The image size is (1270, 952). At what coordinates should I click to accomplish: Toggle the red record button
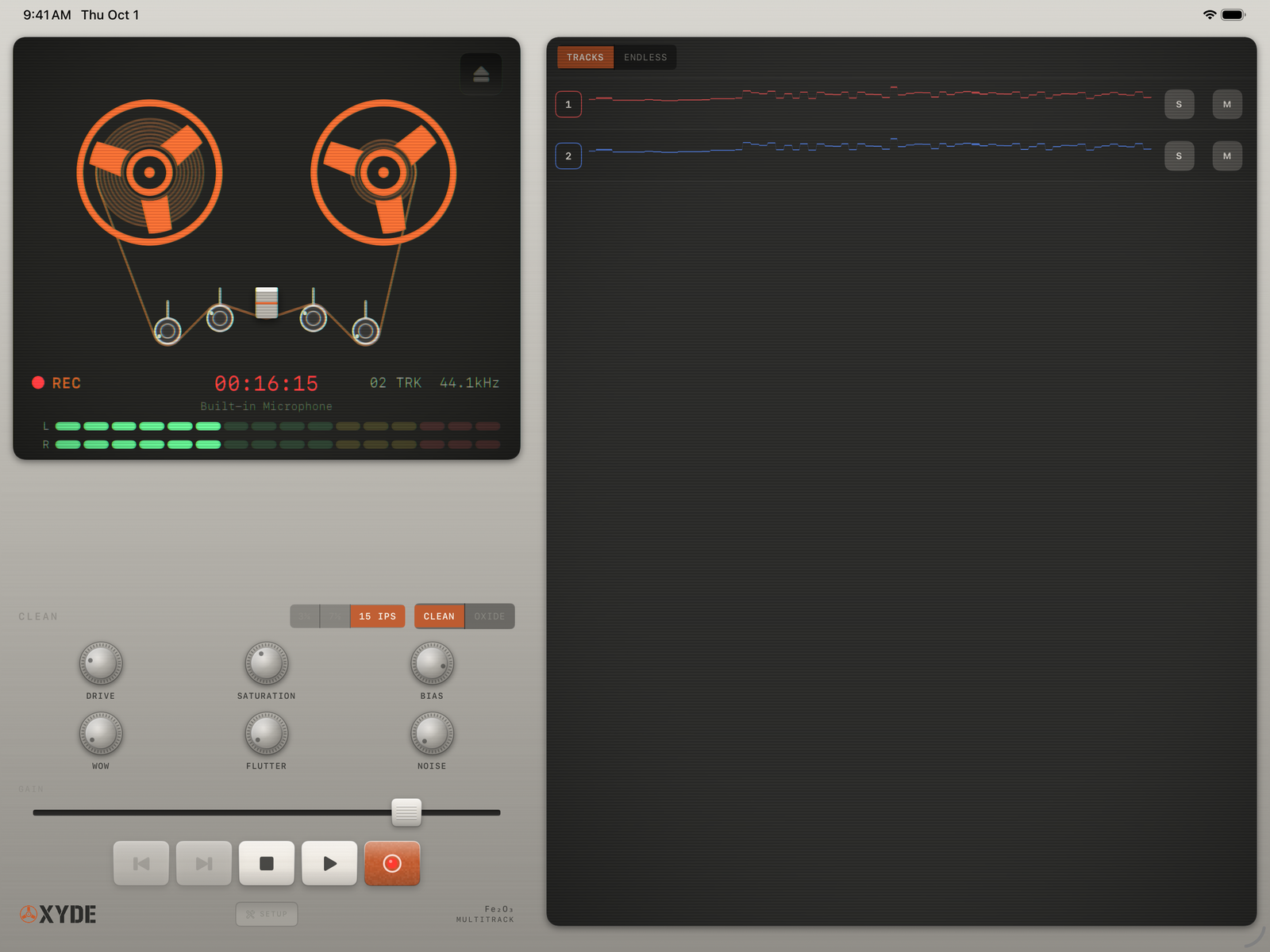click(x=392, y=863)
